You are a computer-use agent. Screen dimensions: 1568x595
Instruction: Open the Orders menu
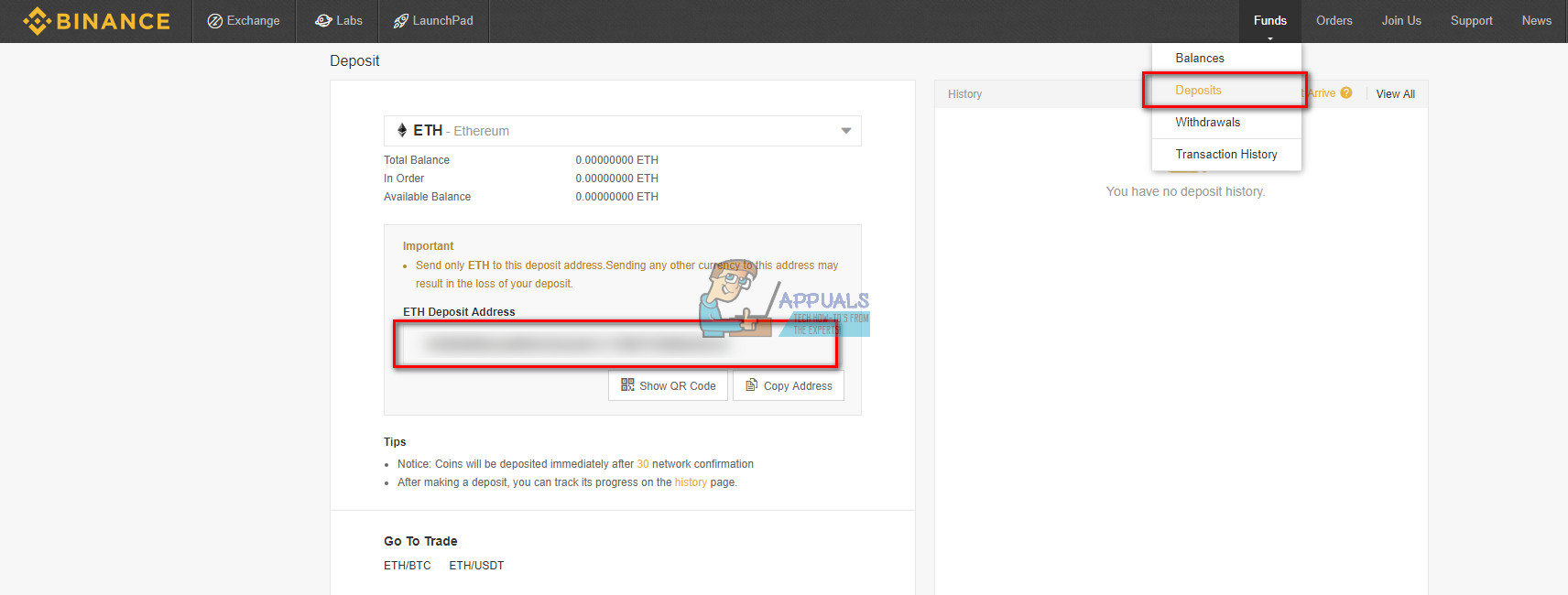(1334, 21)
